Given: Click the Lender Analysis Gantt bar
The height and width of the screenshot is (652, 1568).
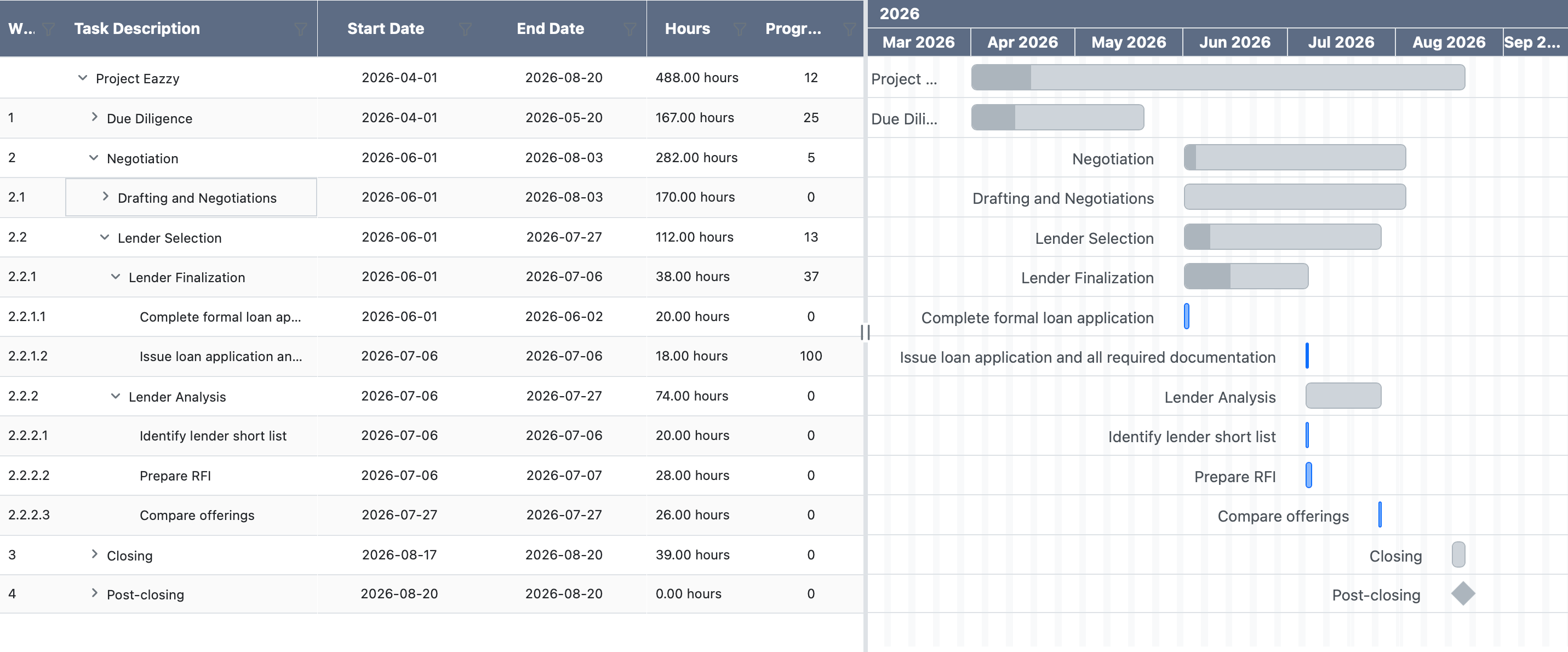Looking at the screenshot, I should pyautogui.click(x=1343, y=396).
